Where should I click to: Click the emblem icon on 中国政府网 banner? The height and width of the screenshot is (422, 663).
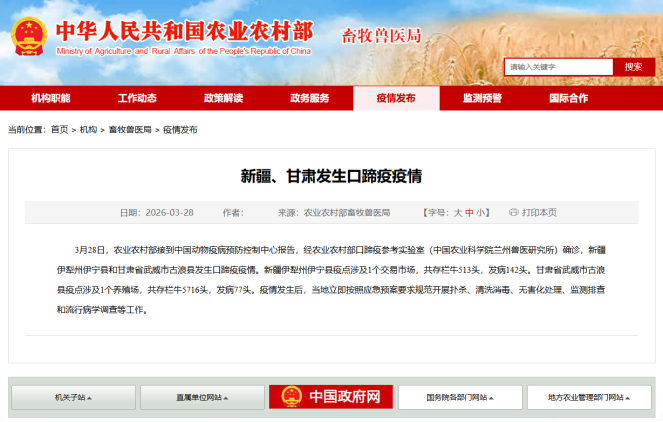(x=289, y=397)
